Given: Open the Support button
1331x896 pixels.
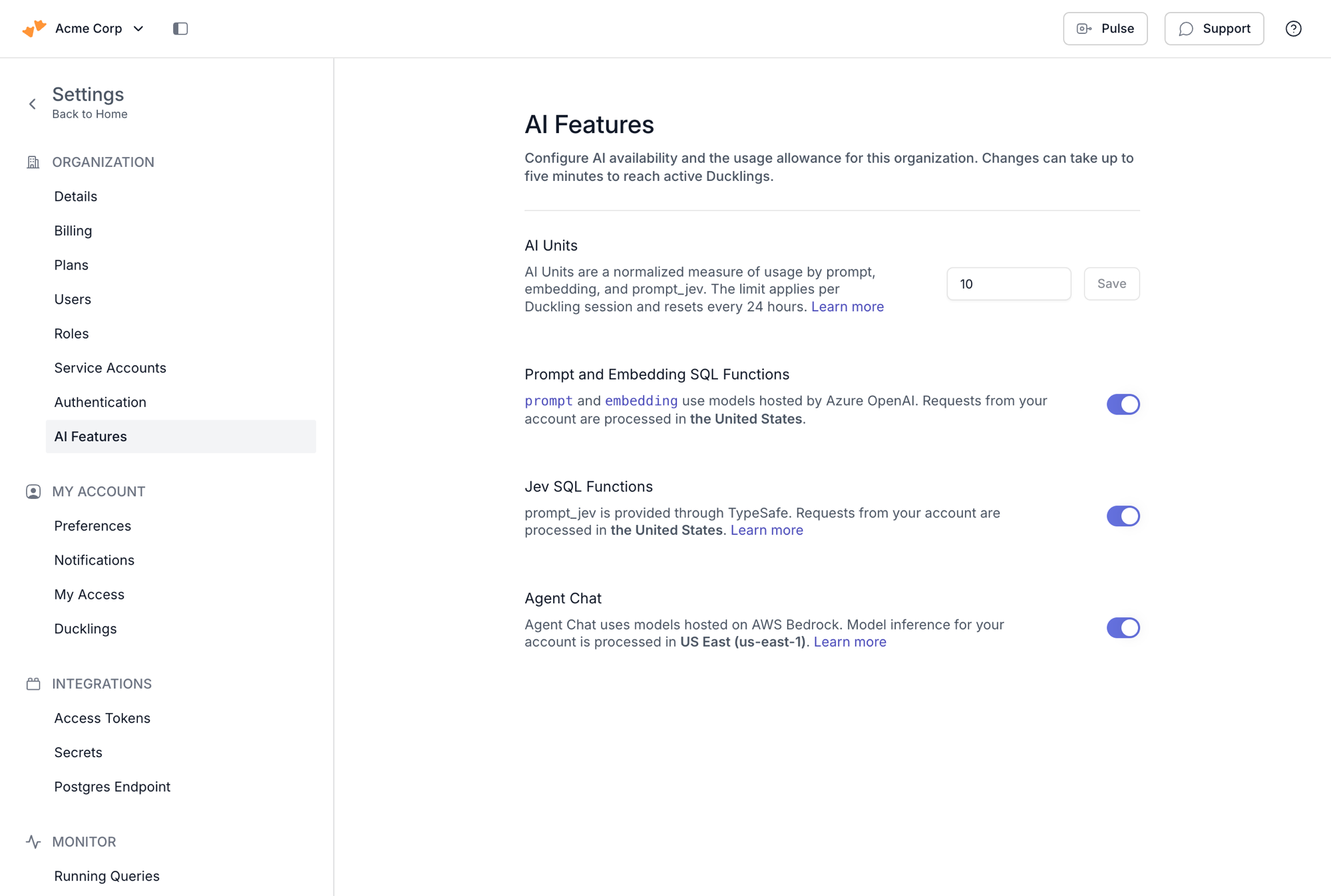Looking at the screenshot, I should pyautogui.click(x=1214, y=29).
